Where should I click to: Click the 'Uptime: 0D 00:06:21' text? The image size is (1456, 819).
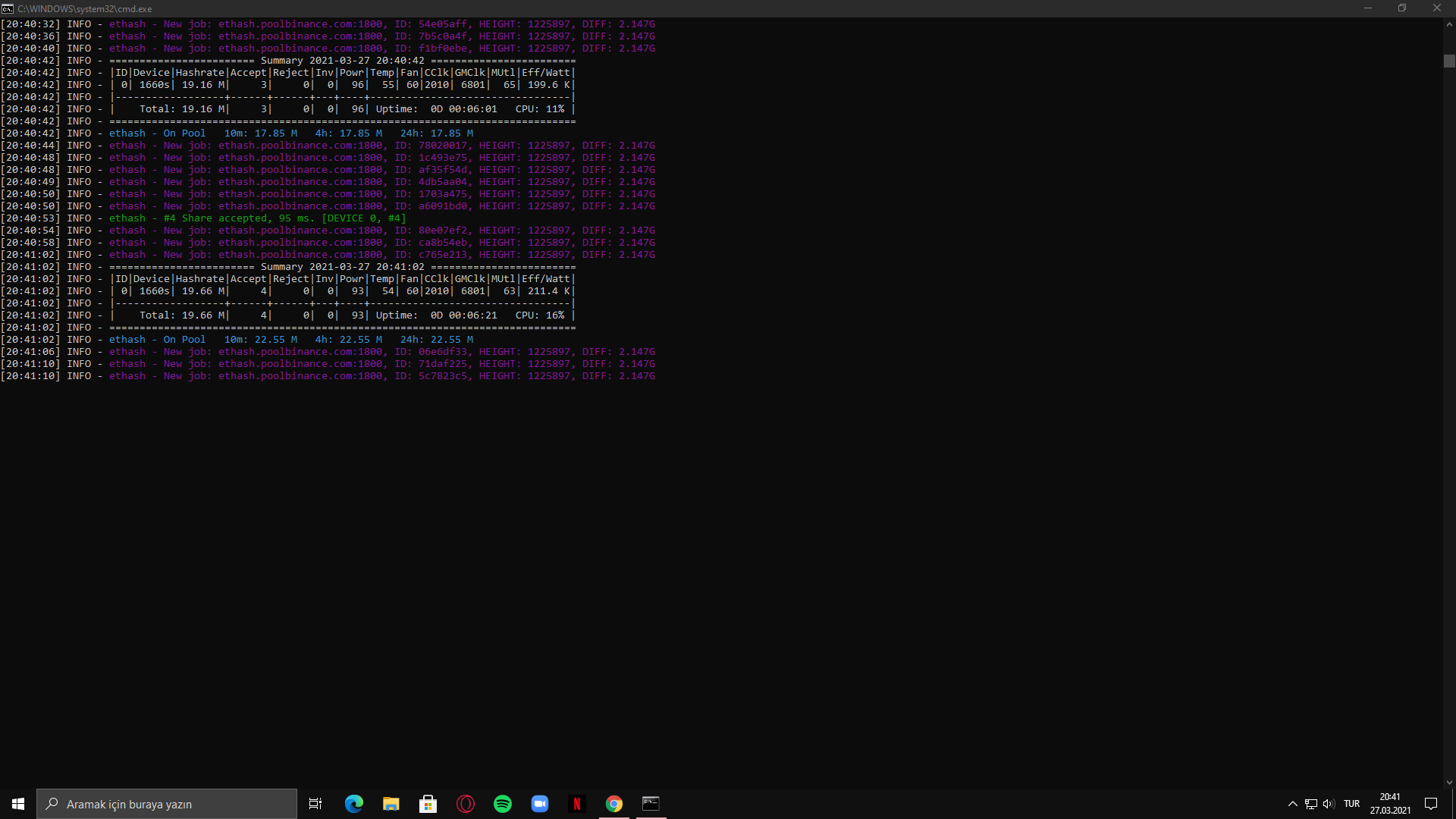click(x=437, y=315)
